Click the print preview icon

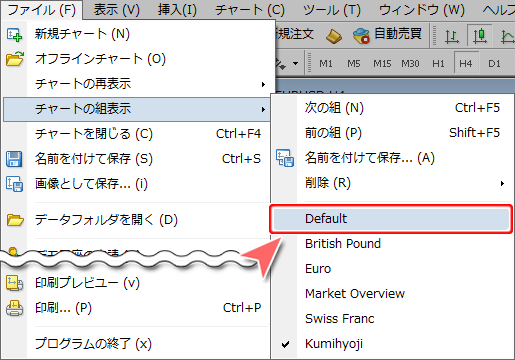pyautogui.click(x=14, y=283)
